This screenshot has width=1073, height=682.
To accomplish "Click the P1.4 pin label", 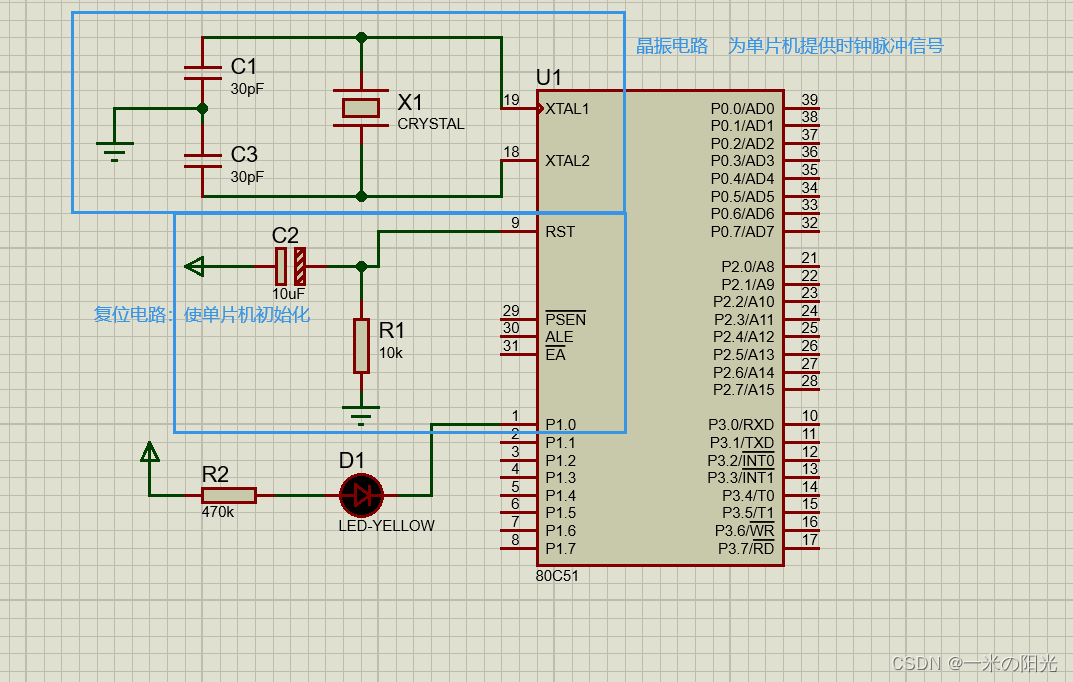I will (x=560, y=495).
